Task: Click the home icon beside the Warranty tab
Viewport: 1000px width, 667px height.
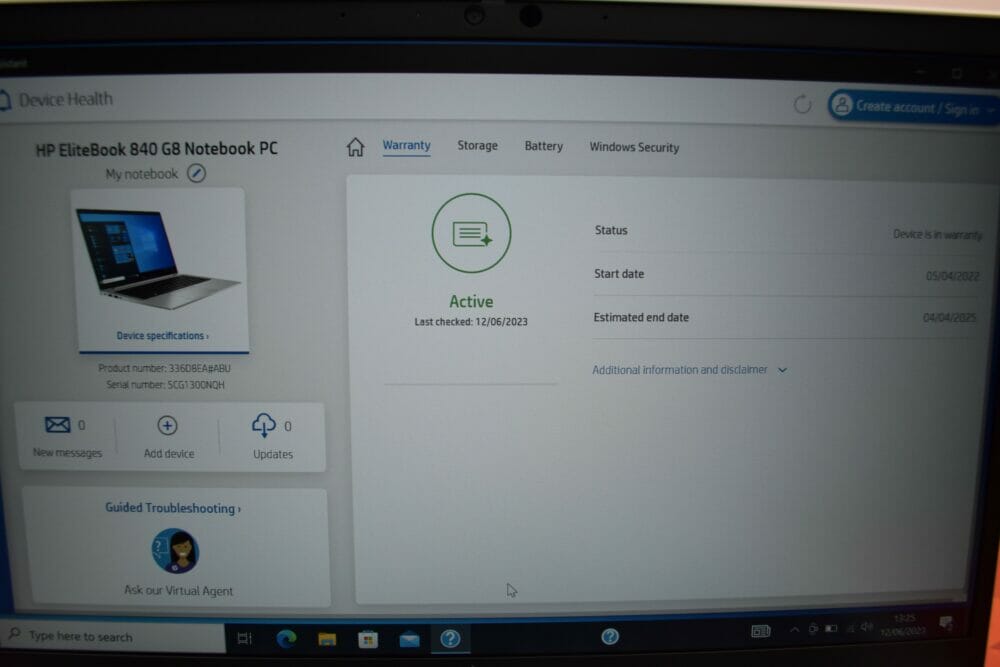Action: click(355, 147)
